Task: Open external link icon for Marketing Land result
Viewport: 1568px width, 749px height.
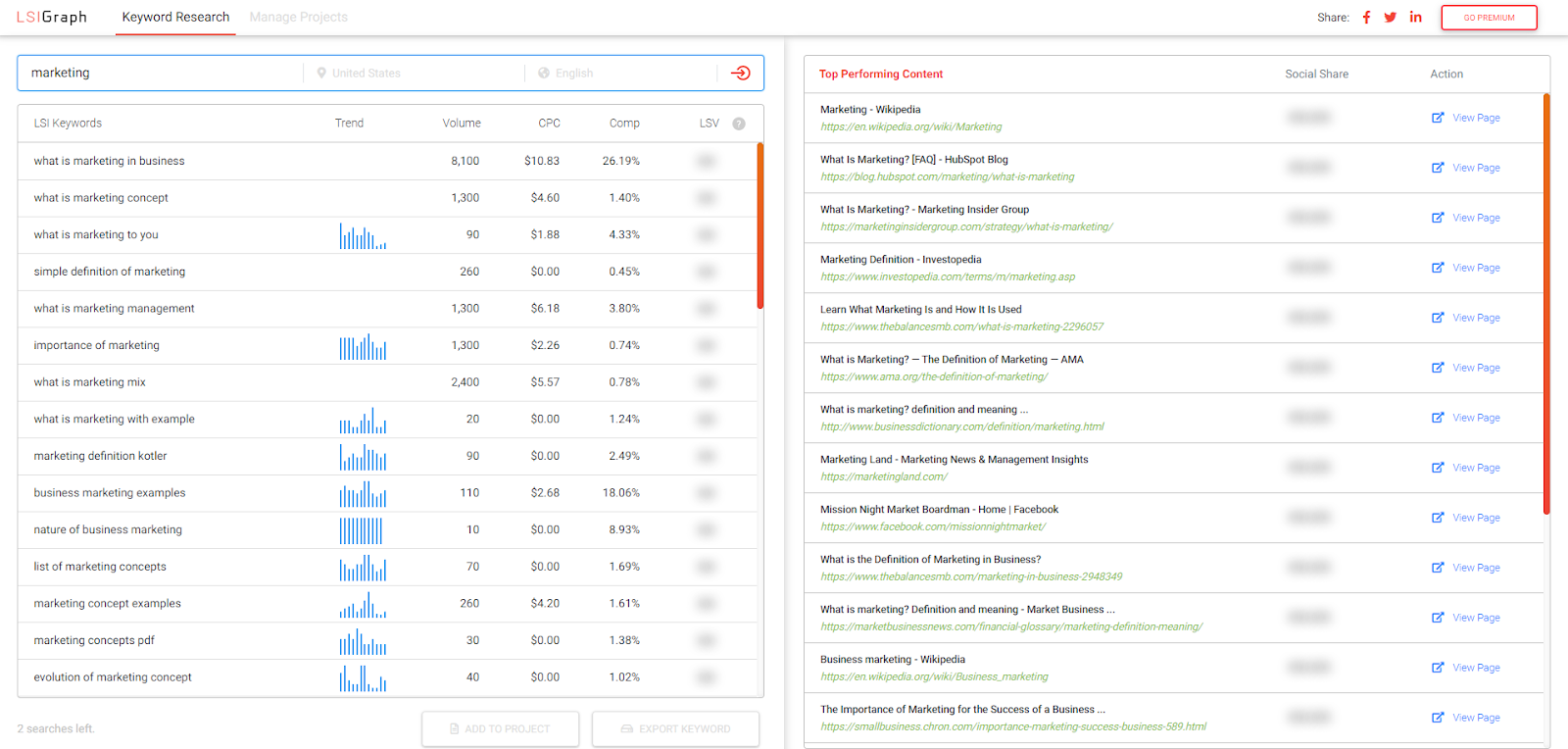Action: coord(1438,468)
